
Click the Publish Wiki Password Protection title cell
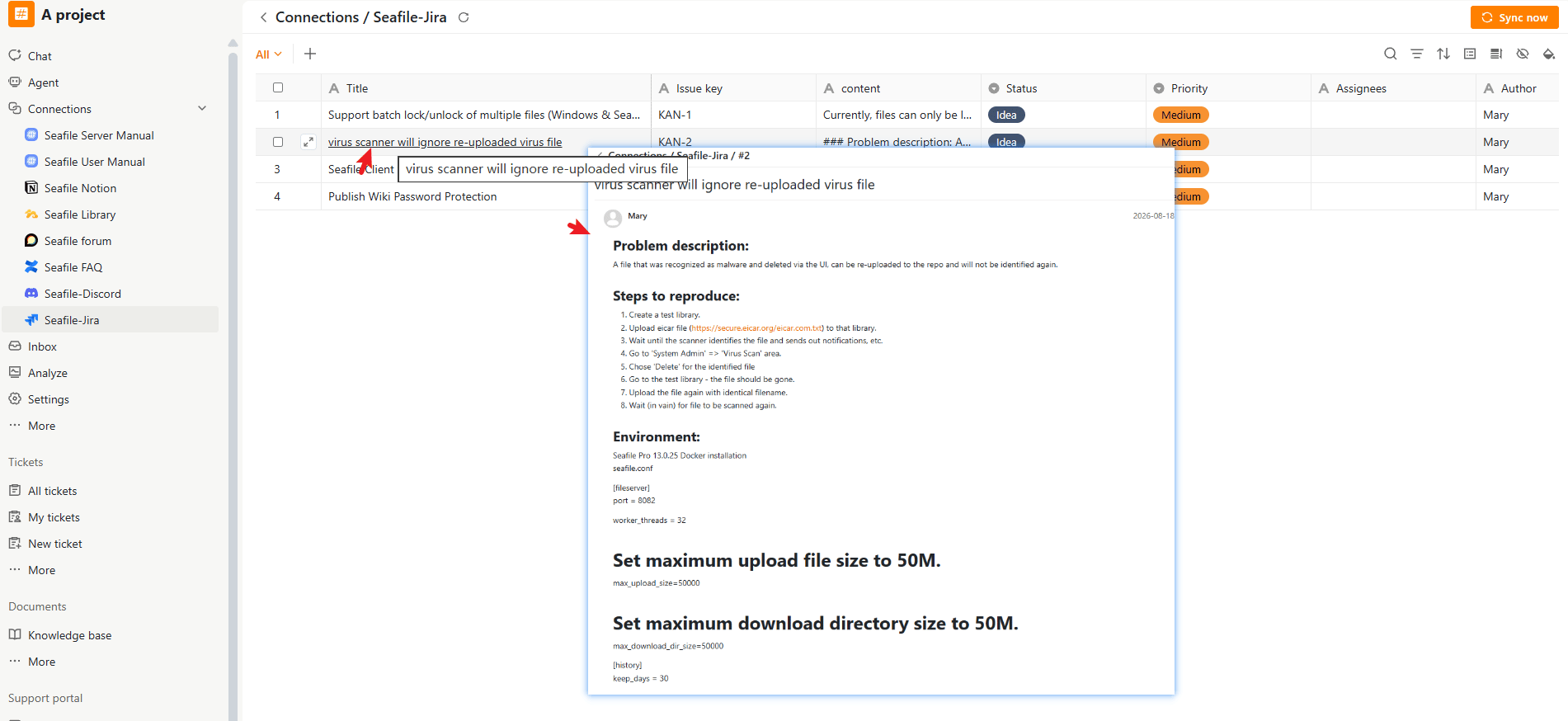tap(412, 196)
